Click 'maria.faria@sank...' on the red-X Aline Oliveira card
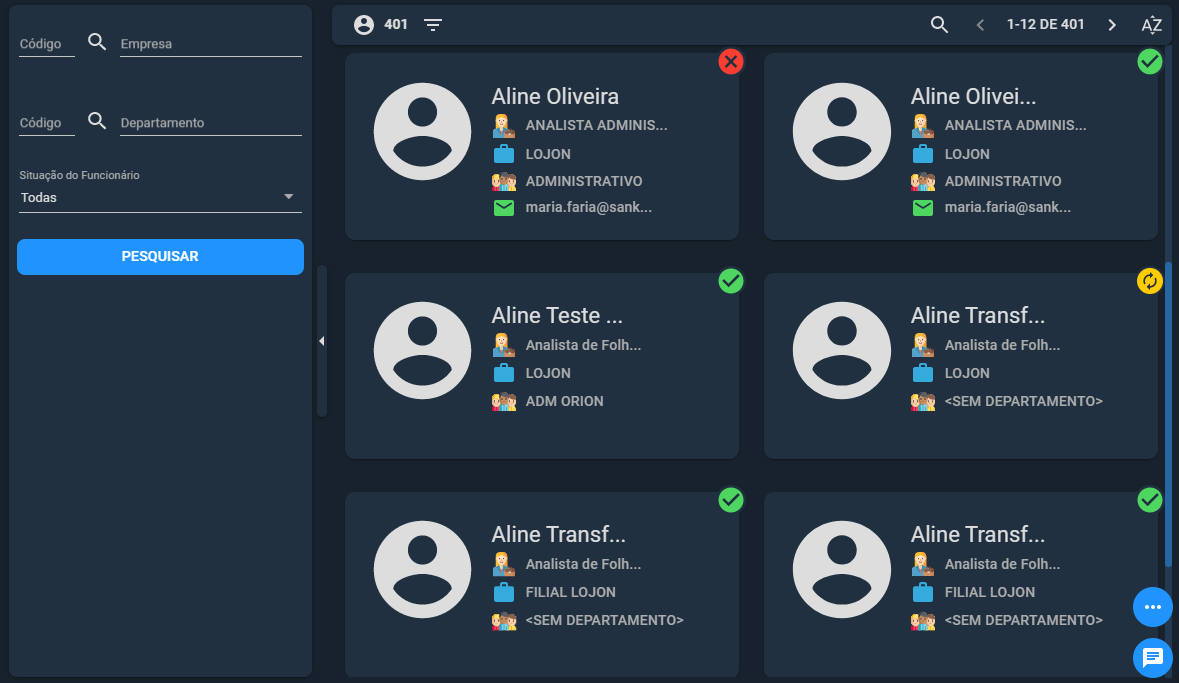The width and height of the screenshot is (1179, 683). pos(589,207)
